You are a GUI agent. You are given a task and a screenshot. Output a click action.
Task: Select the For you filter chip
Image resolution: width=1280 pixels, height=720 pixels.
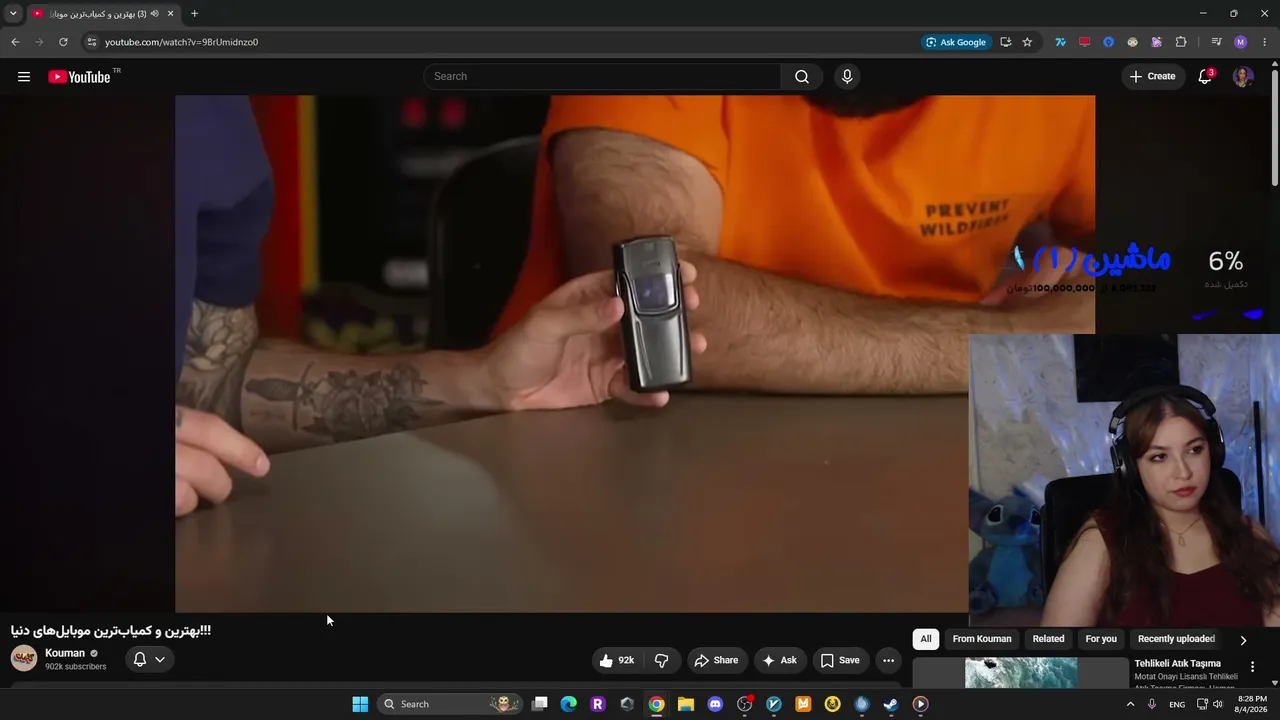pos(1101,639)
